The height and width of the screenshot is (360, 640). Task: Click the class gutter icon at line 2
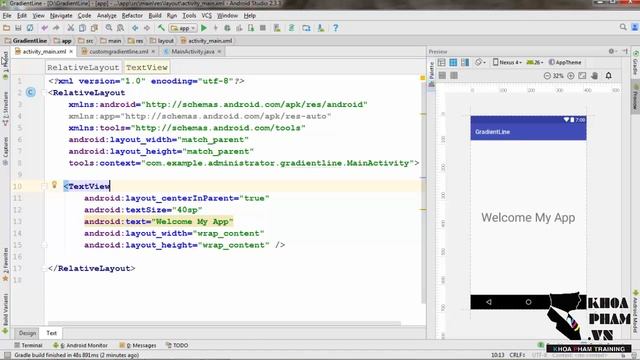(x=31, y=92)
